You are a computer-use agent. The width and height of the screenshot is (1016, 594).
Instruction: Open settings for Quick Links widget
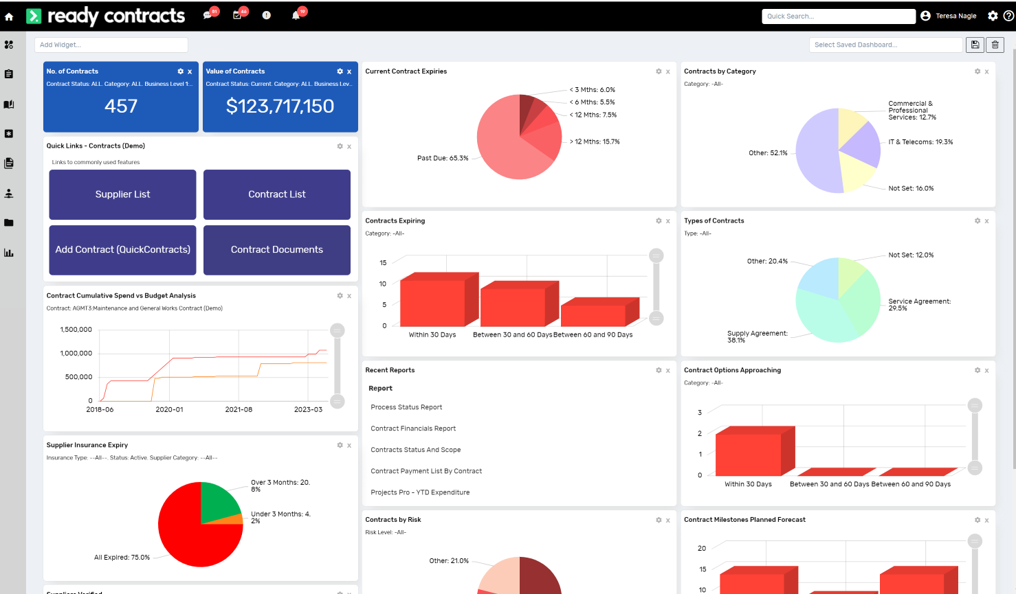(340, 146)
